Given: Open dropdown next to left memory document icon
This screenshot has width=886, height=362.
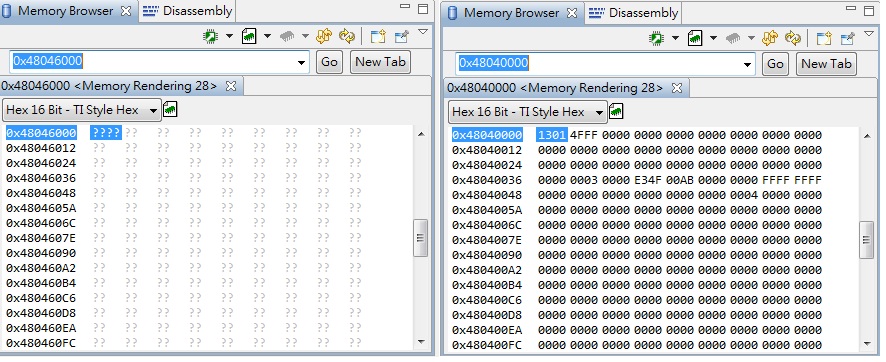Looking at the screenshot, I should (x=267, y=37).
